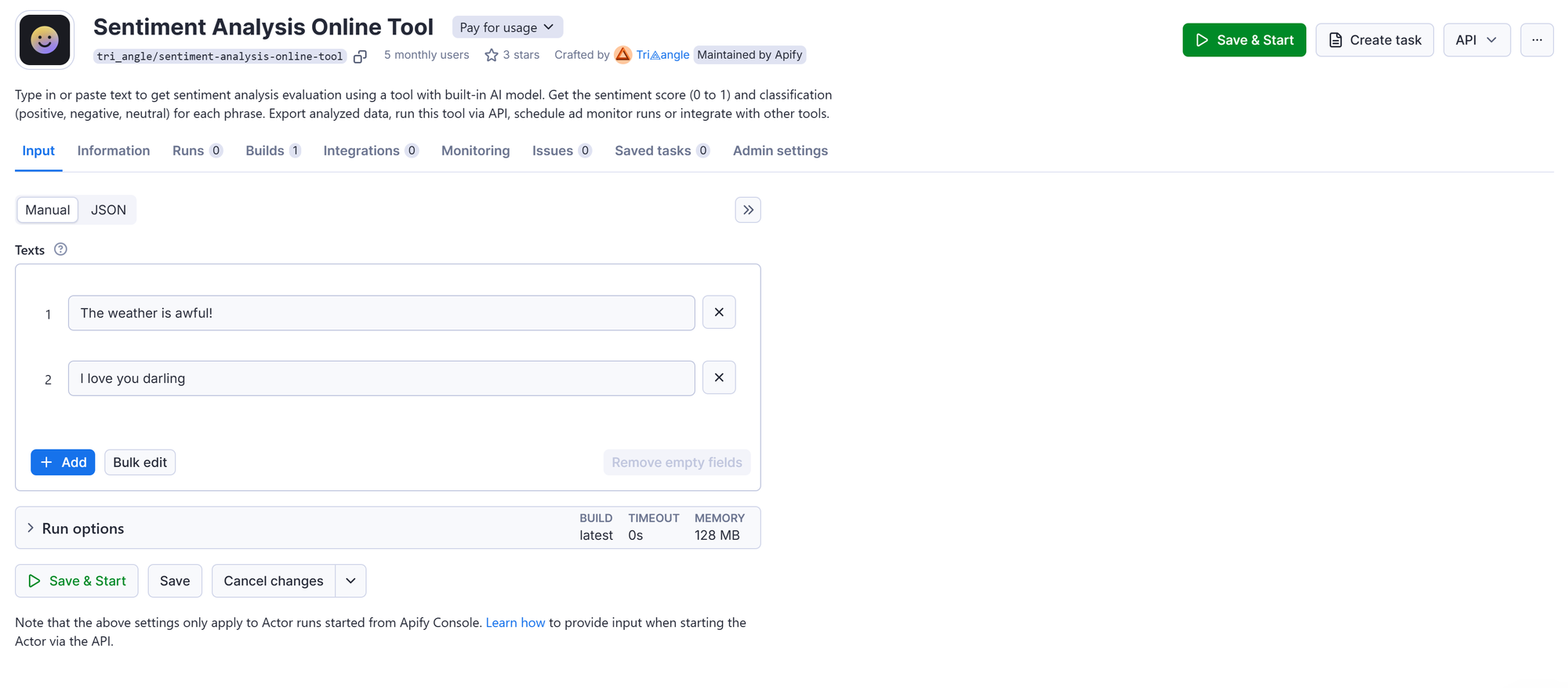Click the '5 monthly users' text

(426, 55)
